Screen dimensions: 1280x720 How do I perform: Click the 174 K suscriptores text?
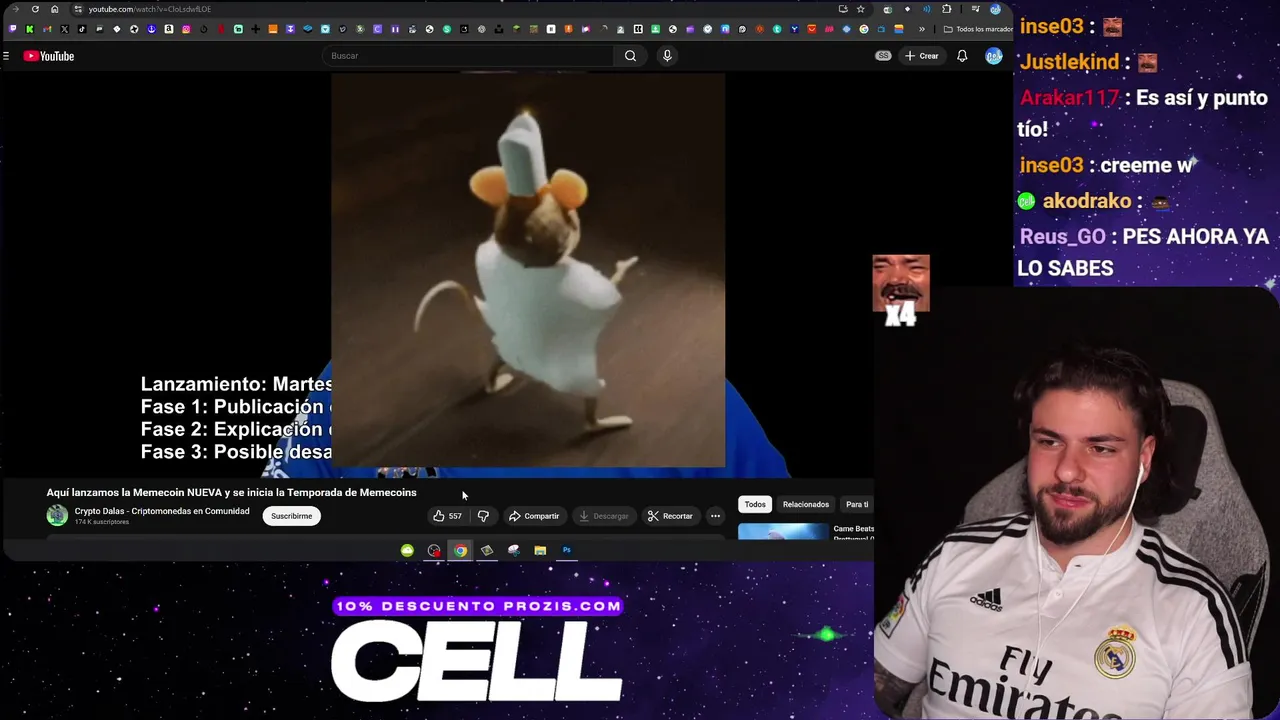102,522
